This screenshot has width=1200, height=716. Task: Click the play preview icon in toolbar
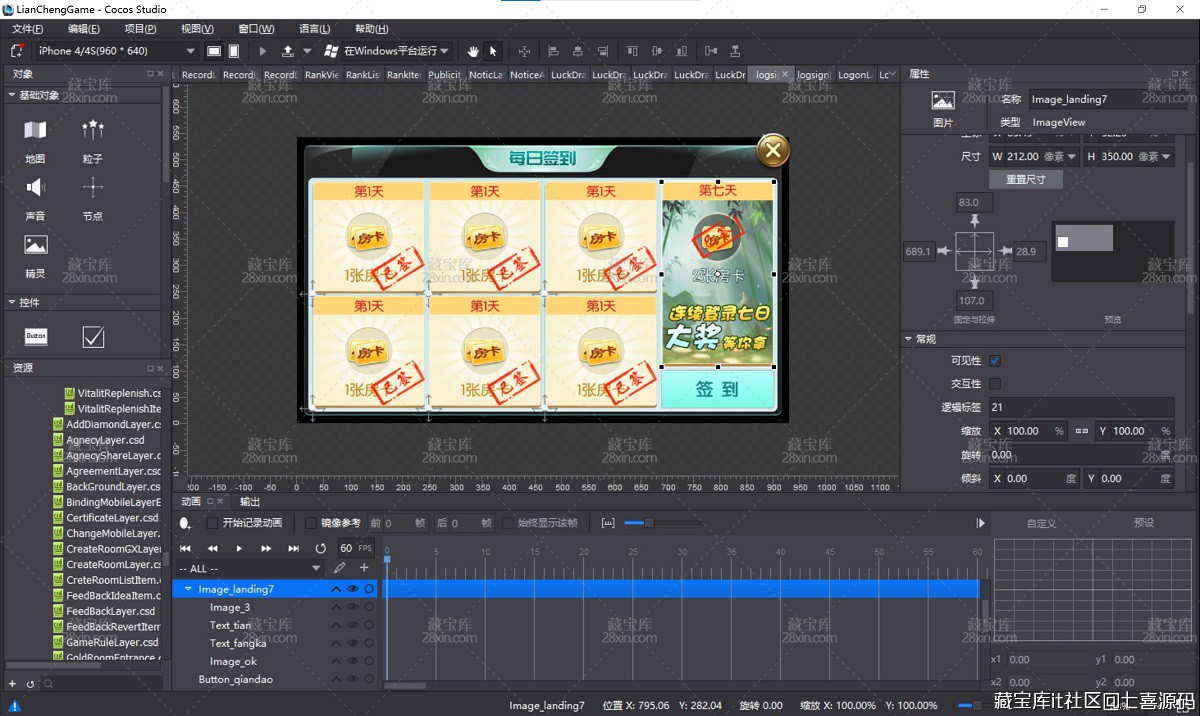tap(263, 51)
